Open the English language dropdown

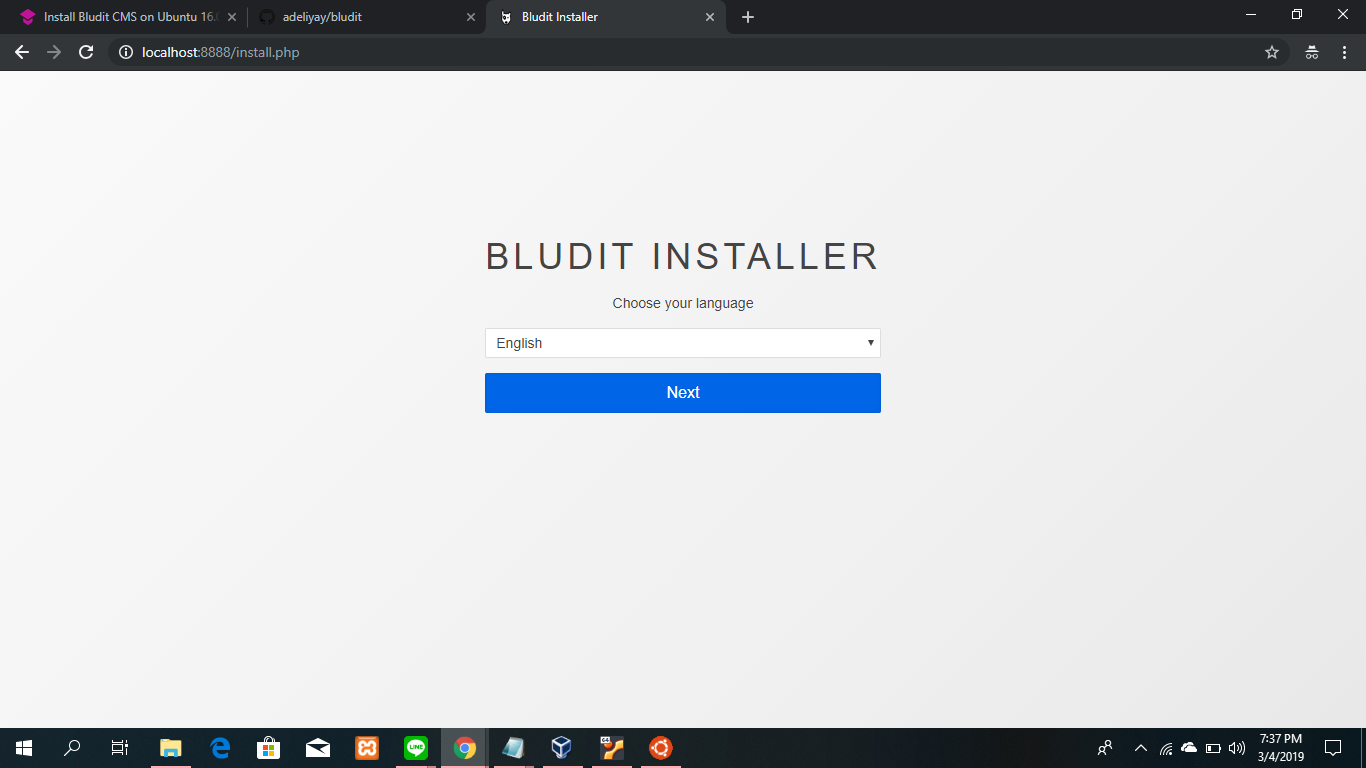682,343
